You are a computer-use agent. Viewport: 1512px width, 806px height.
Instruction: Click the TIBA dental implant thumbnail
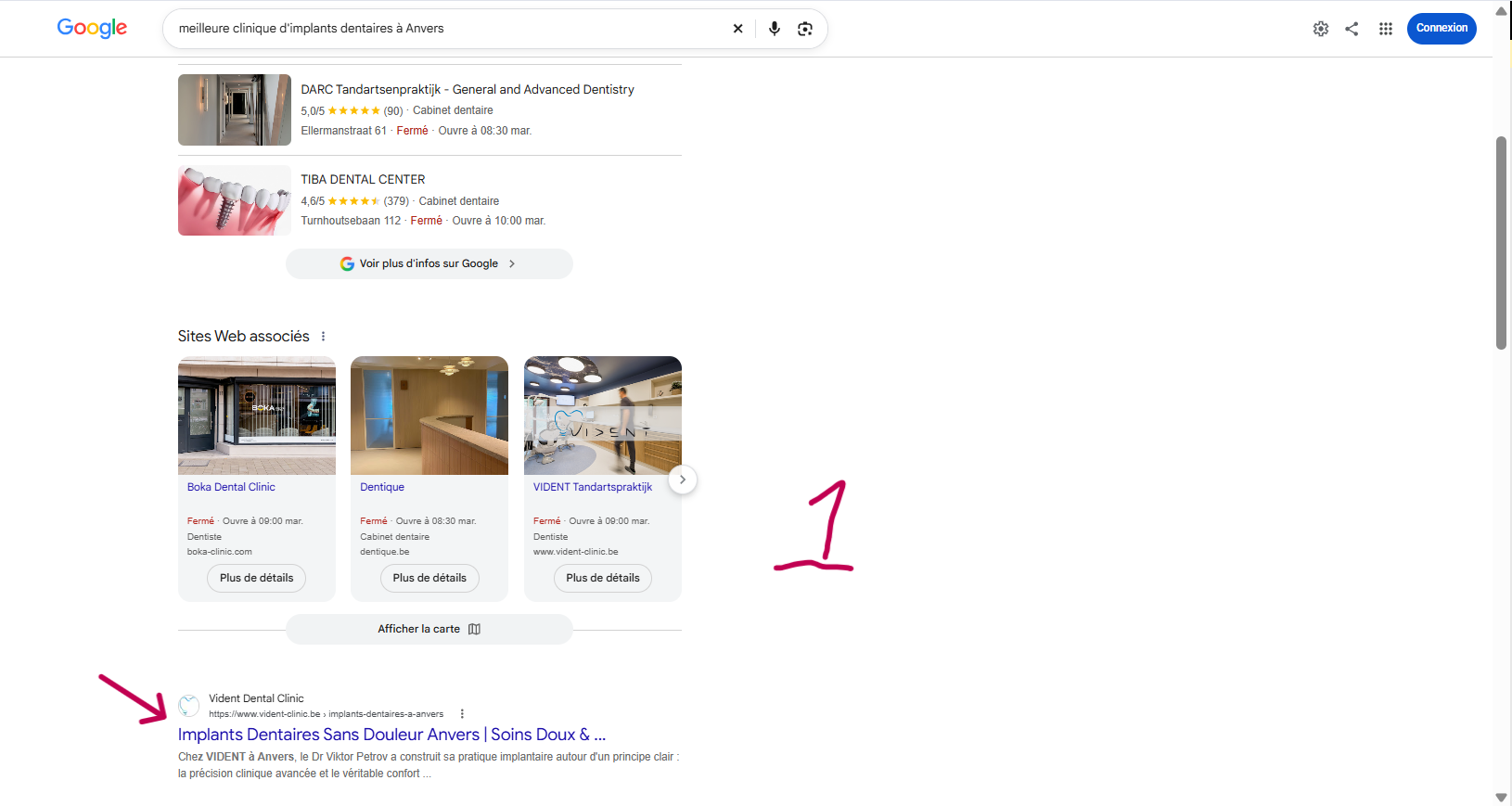(x=235, y=200)
